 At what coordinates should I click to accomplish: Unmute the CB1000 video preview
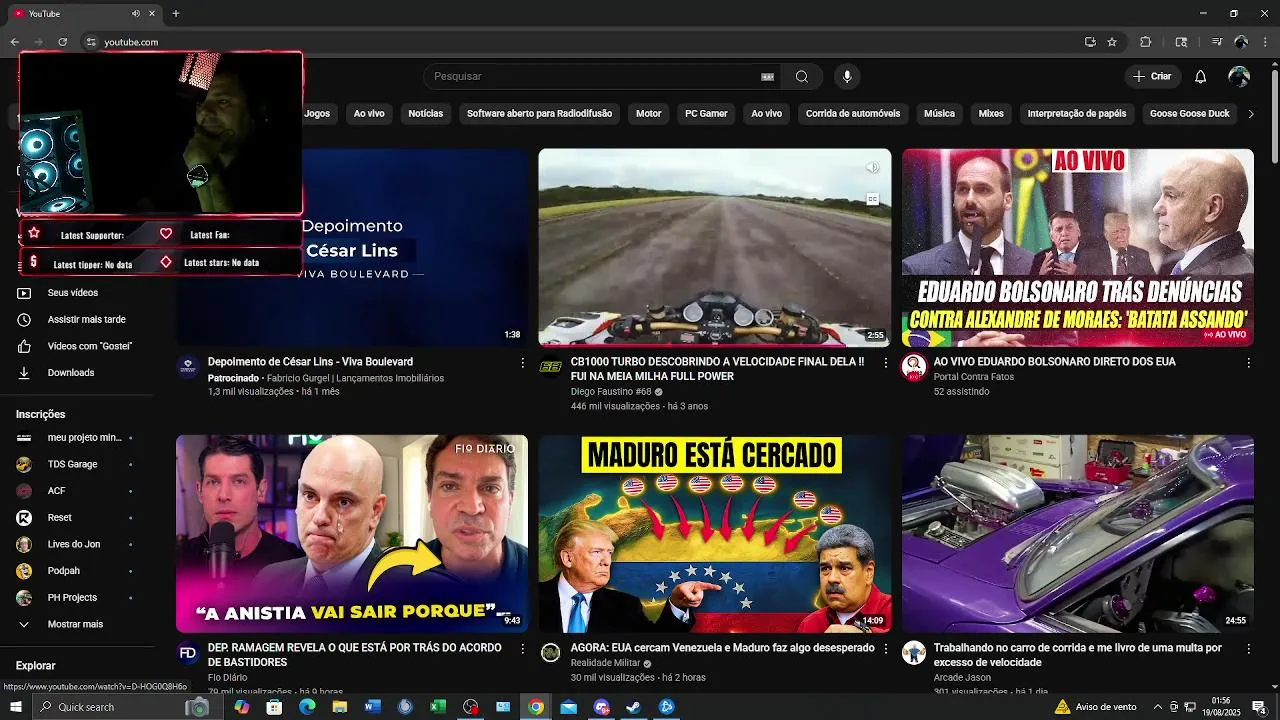coord(872,168)
